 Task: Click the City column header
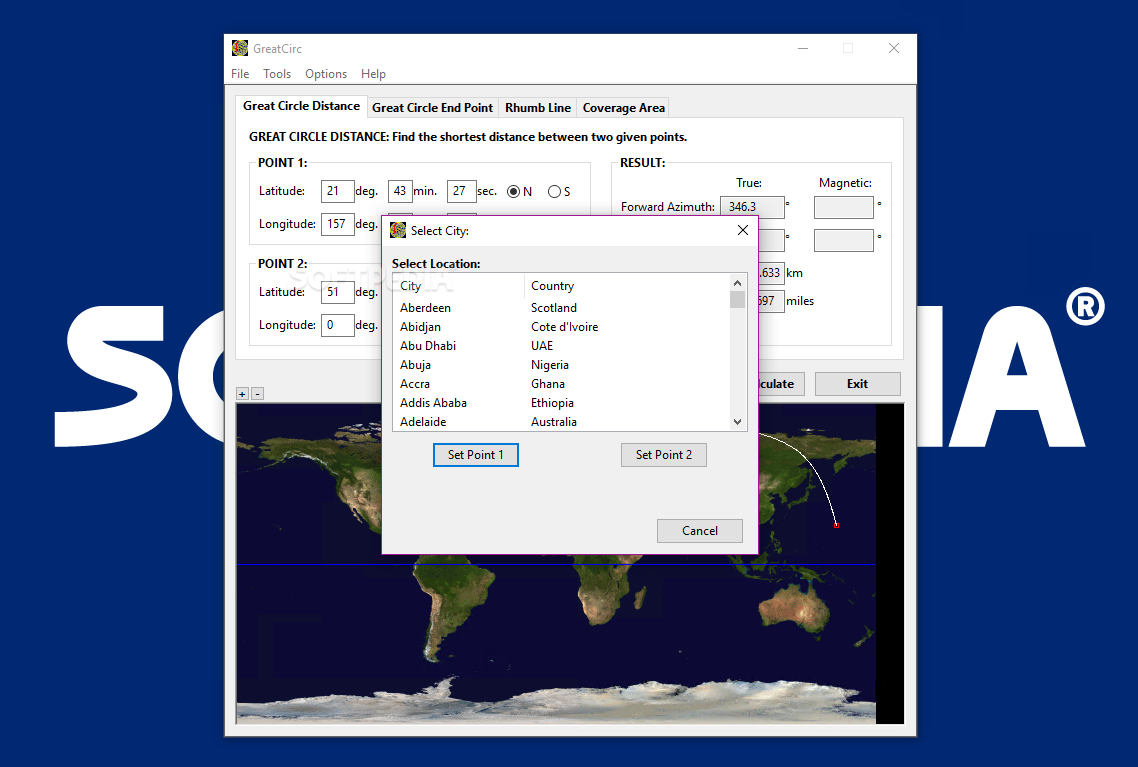tap(459, 286)
